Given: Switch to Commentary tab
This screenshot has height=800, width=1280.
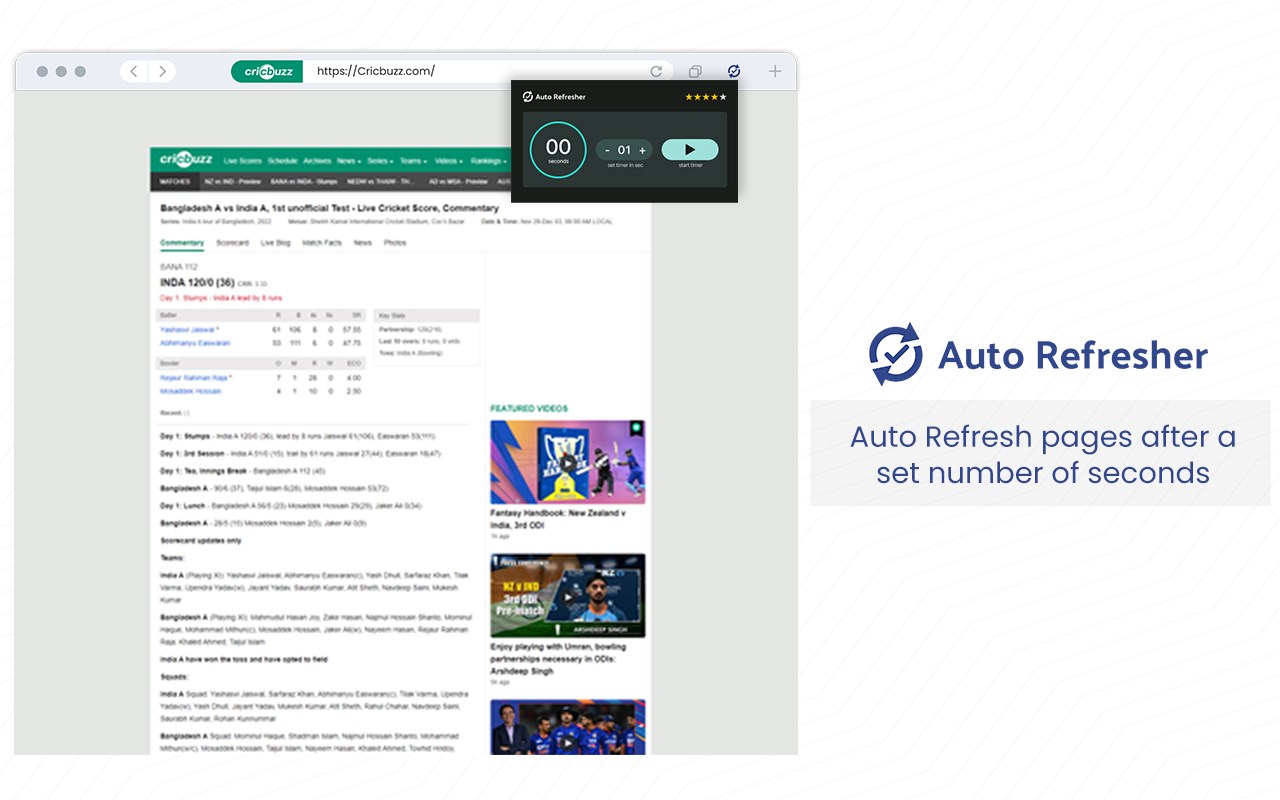Looking at the screenshot, I should (x=182, y=243).
